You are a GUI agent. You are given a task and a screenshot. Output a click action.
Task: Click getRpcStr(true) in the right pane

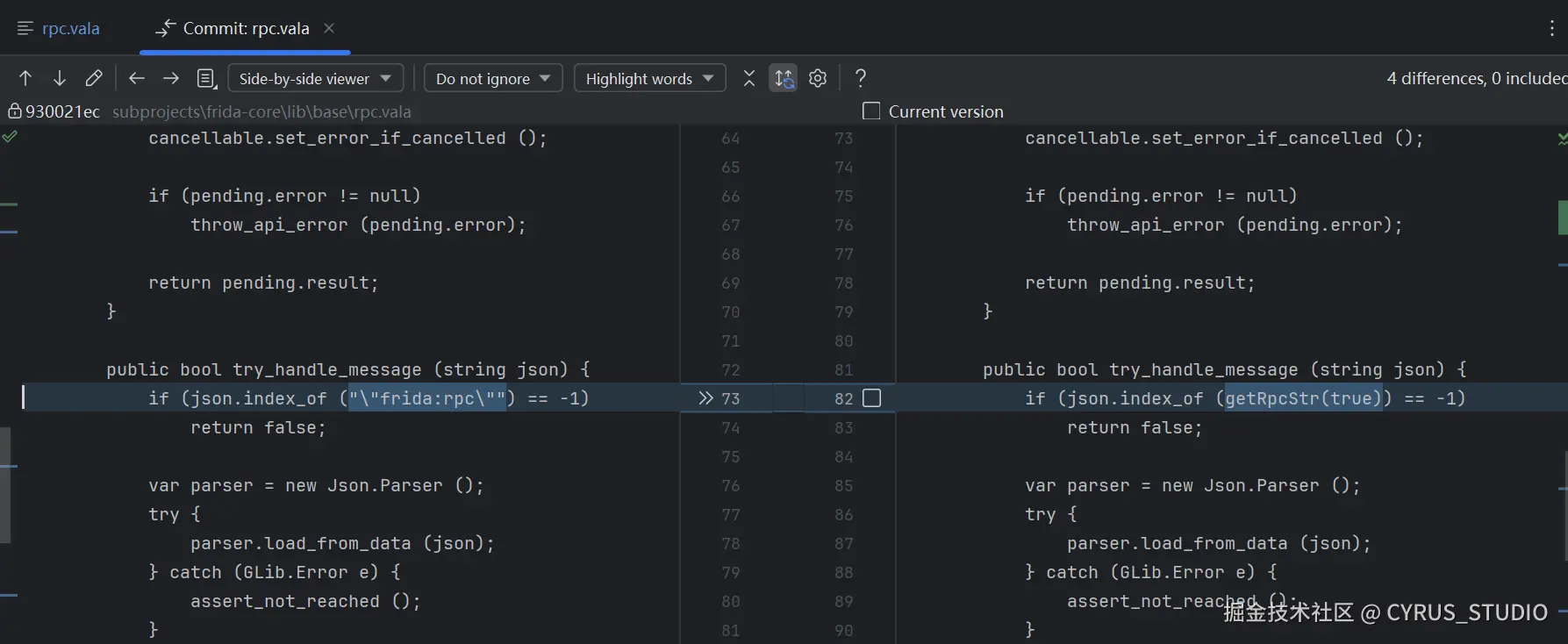(1303, 398)
